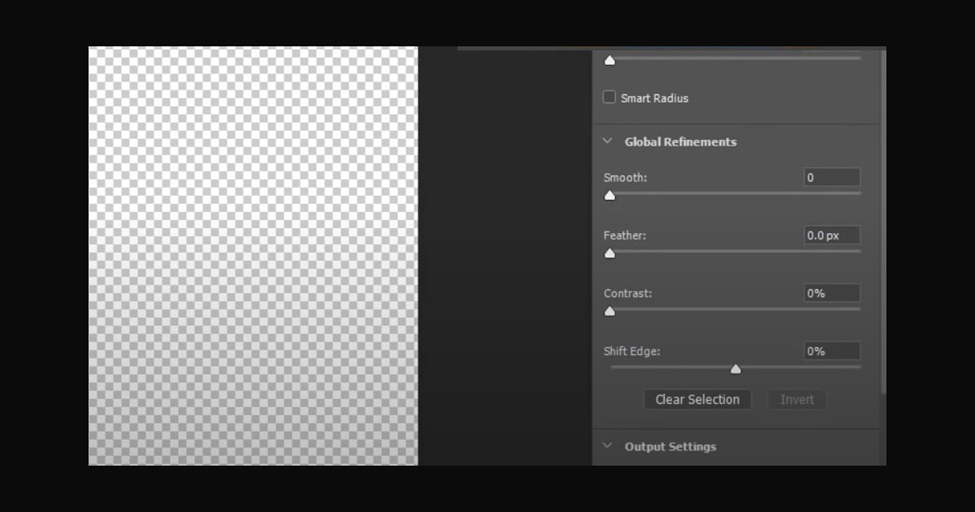The image size is (975, 512).
Task: Click the Clear Selection button
Action: 697,399
